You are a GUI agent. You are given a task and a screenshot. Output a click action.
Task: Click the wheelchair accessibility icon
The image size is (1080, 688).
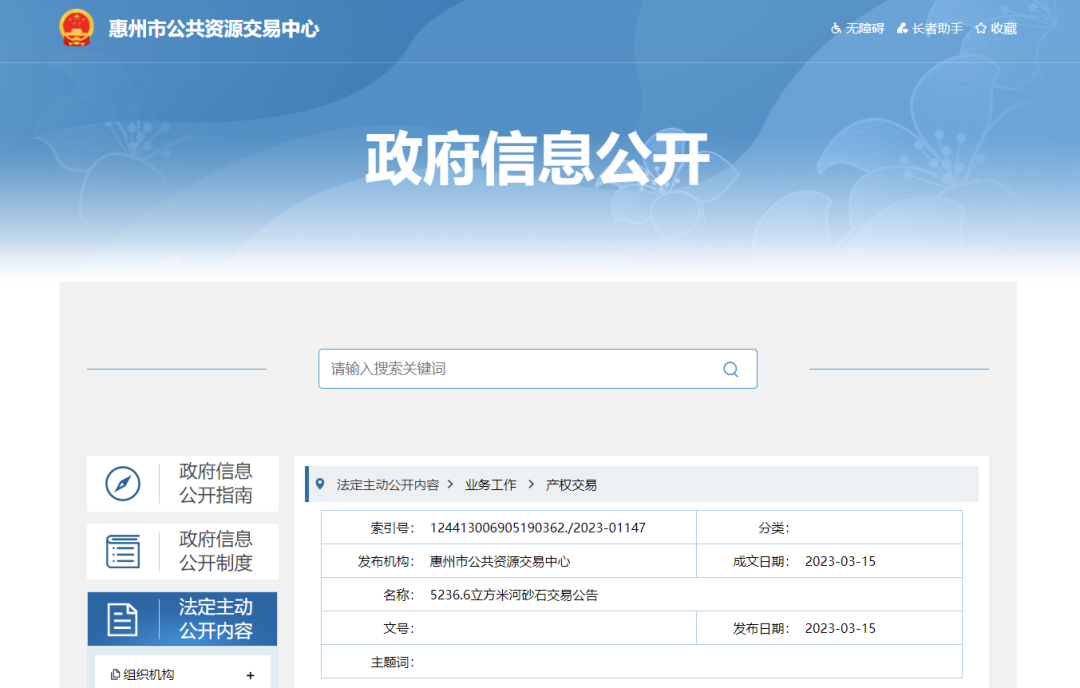coord(836,29)
